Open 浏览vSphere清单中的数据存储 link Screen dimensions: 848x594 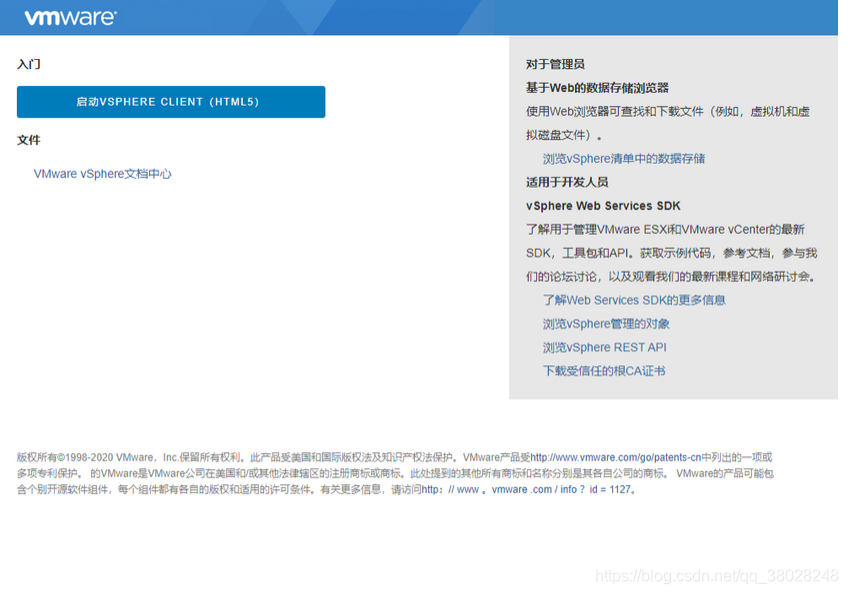[x=624, y=159]
